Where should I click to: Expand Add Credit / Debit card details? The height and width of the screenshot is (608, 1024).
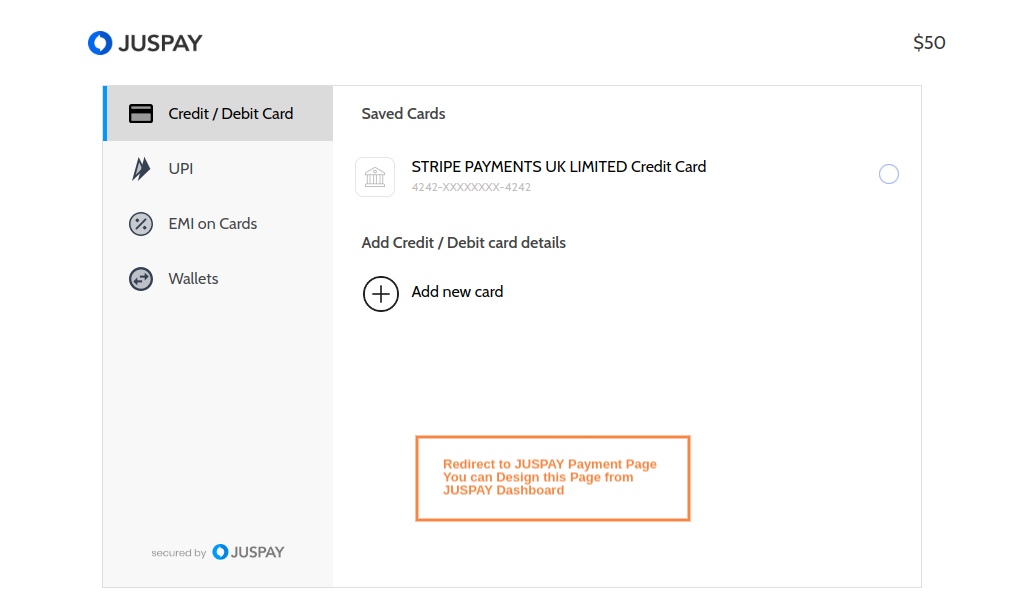pyautogui.click(x=463, y=242)
